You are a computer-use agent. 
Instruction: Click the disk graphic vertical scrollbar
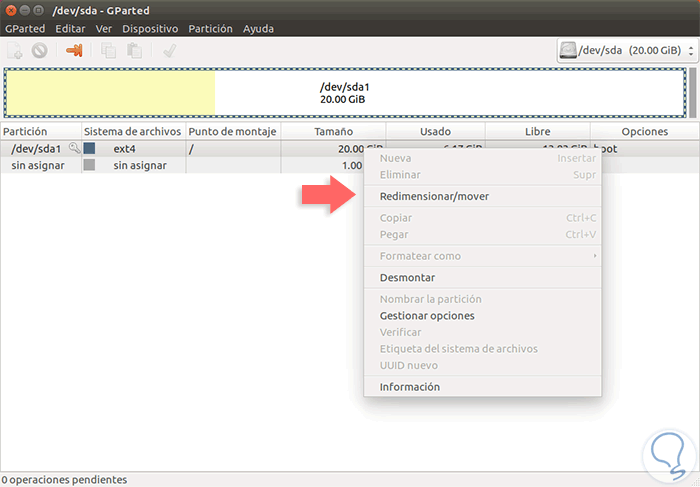click(x=692, y=93)
